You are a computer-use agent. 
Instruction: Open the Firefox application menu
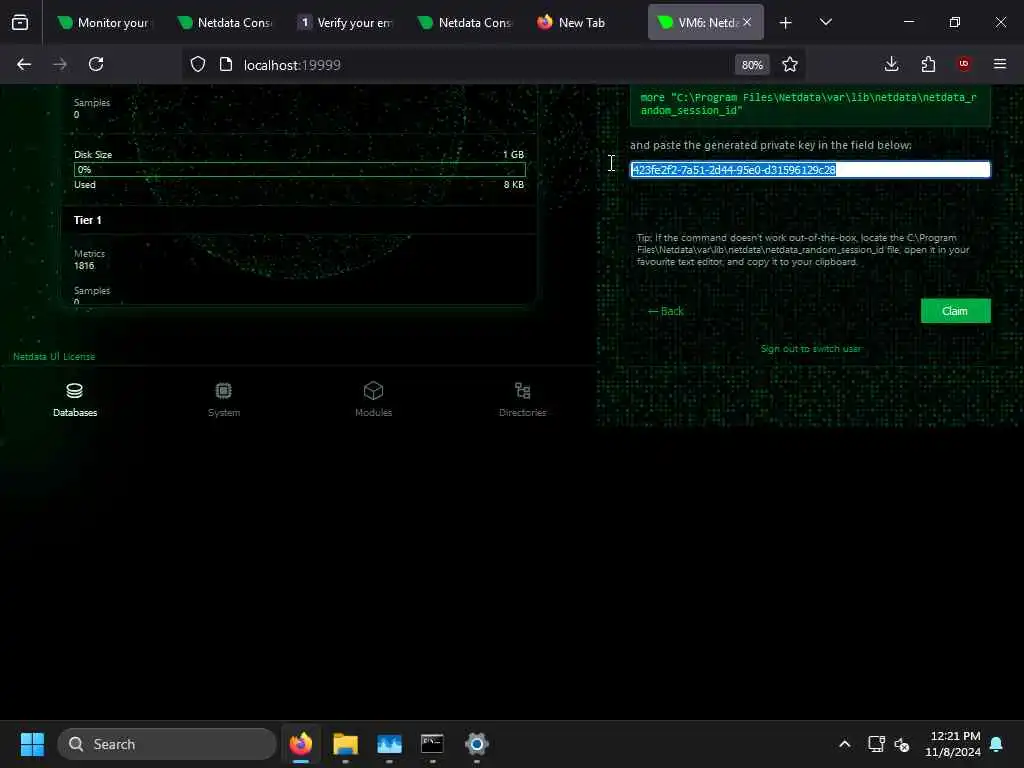pyautogui.click(x=1000, y=65)
